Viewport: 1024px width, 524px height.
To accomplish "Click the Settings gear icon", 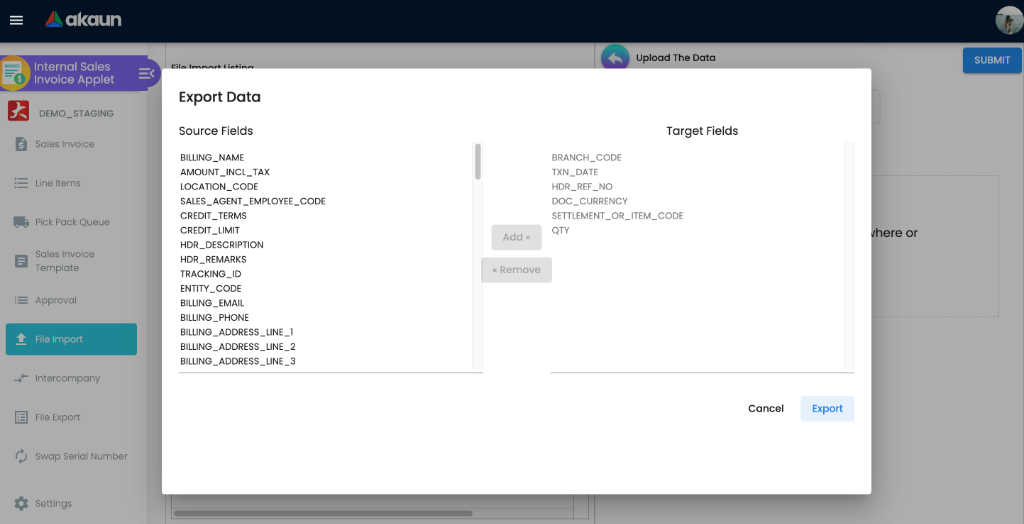I will coord(21,503).
